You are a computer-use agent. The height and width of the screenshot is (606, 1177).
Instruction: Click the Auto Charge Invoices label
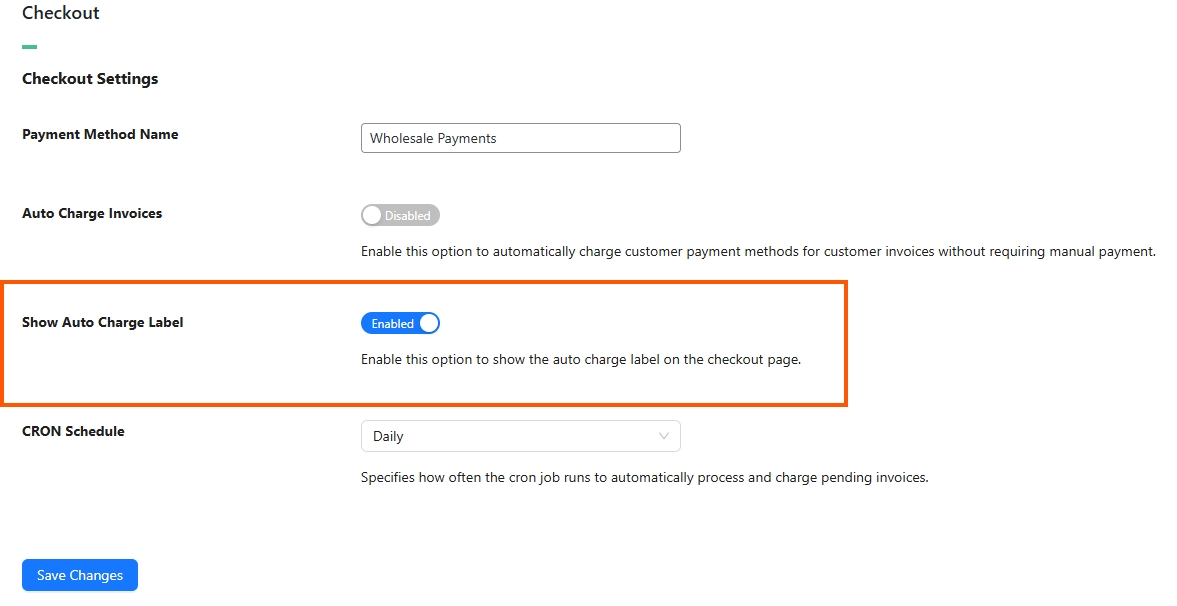[92, 213]
